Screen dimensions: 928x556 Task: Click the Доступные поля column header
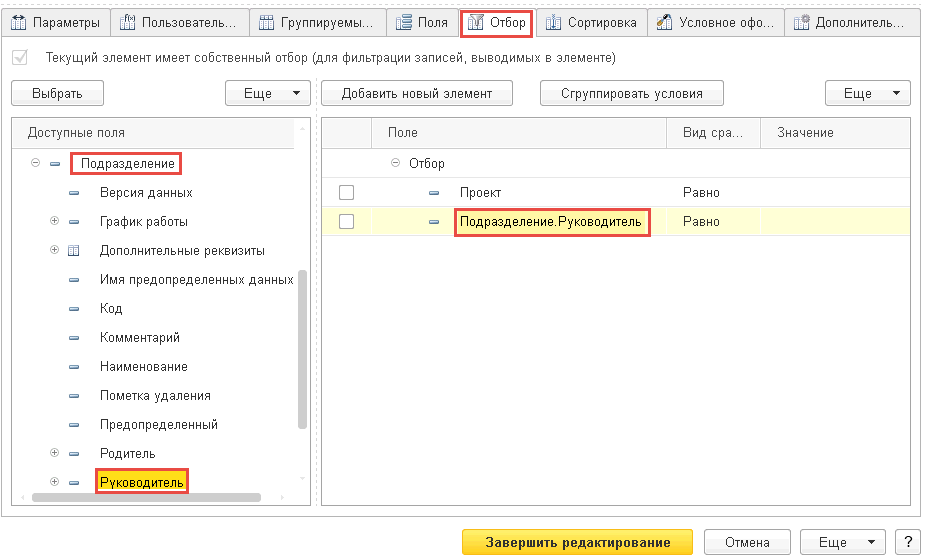(x=153, y=133)
